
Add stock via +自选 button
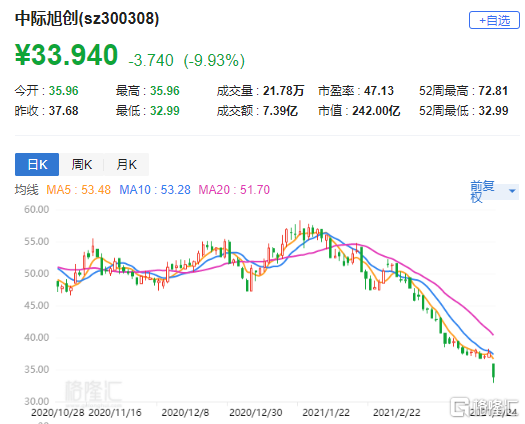(x=494, y=20)
